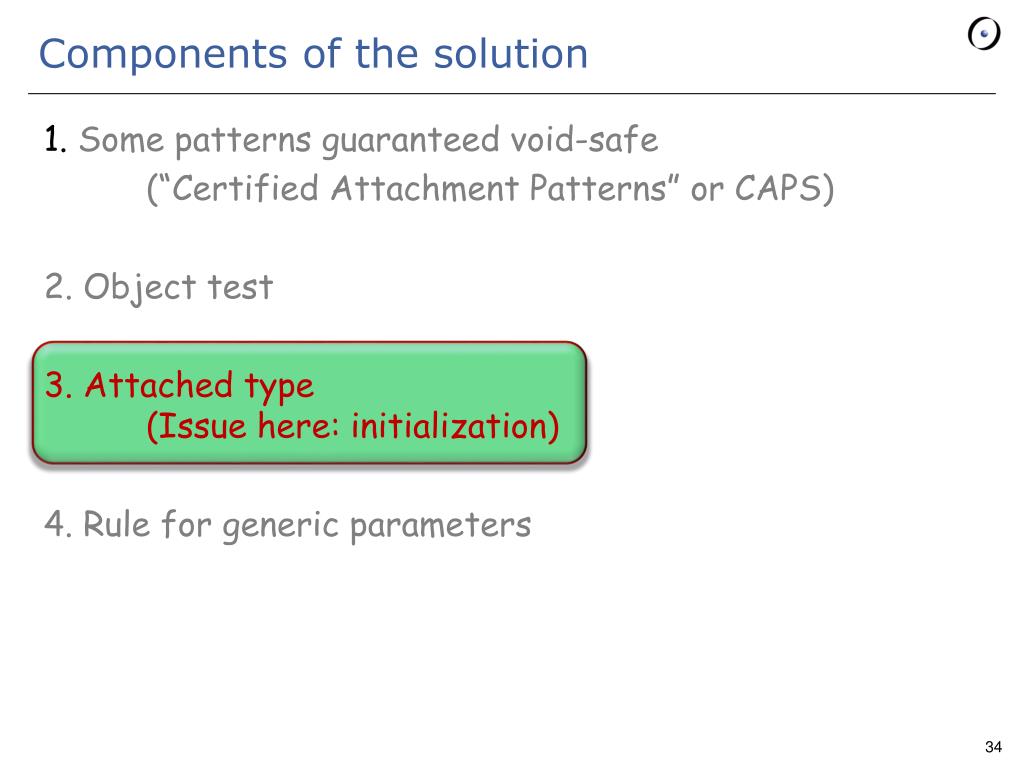Click the word 'Components' in the title
The height and width of the screenshot is (768, 1024).
[x=163, y=55]
